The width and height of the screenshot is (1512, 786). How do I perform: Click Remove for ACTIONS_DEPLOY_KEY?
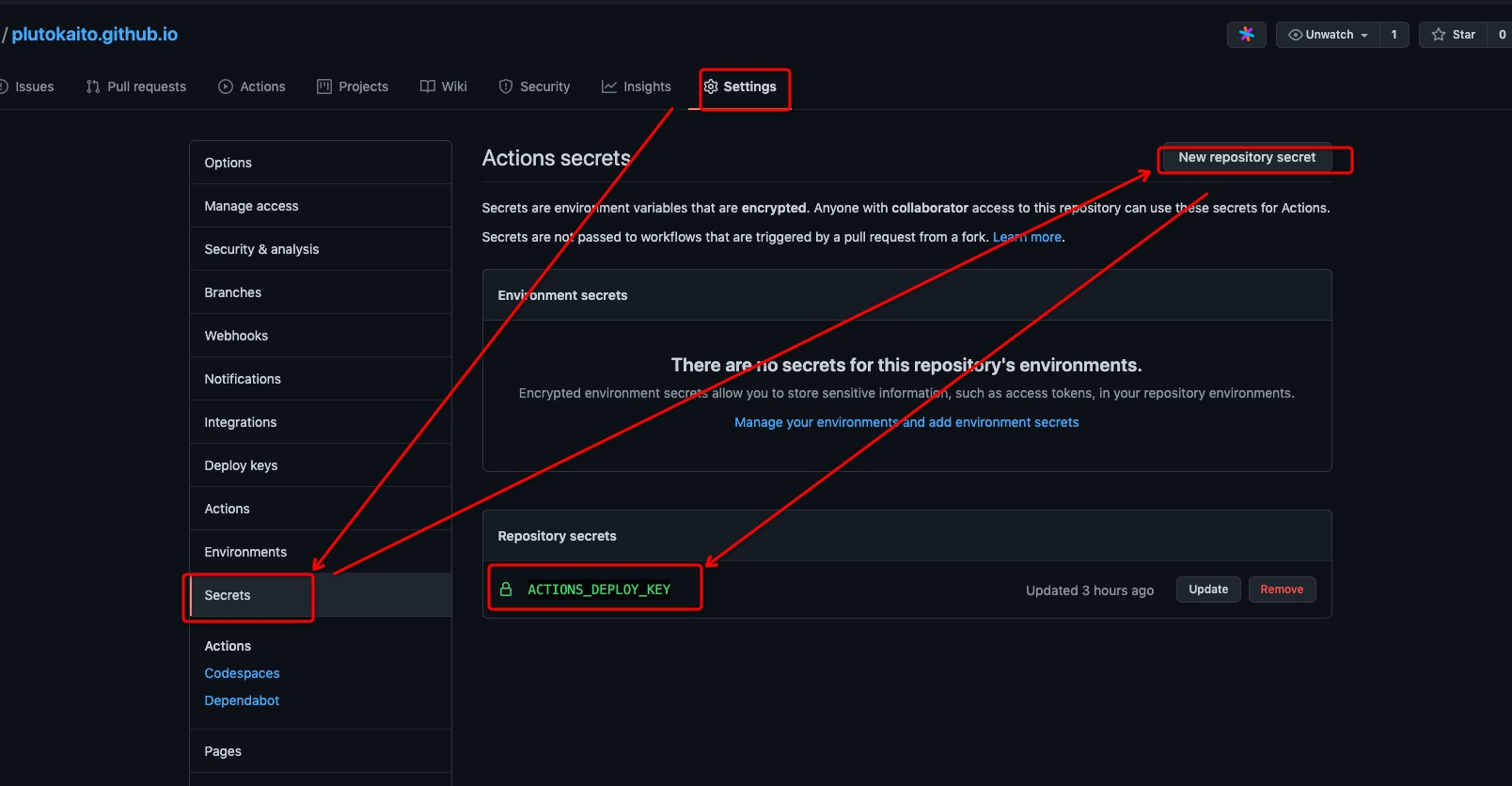(1282, 589)
